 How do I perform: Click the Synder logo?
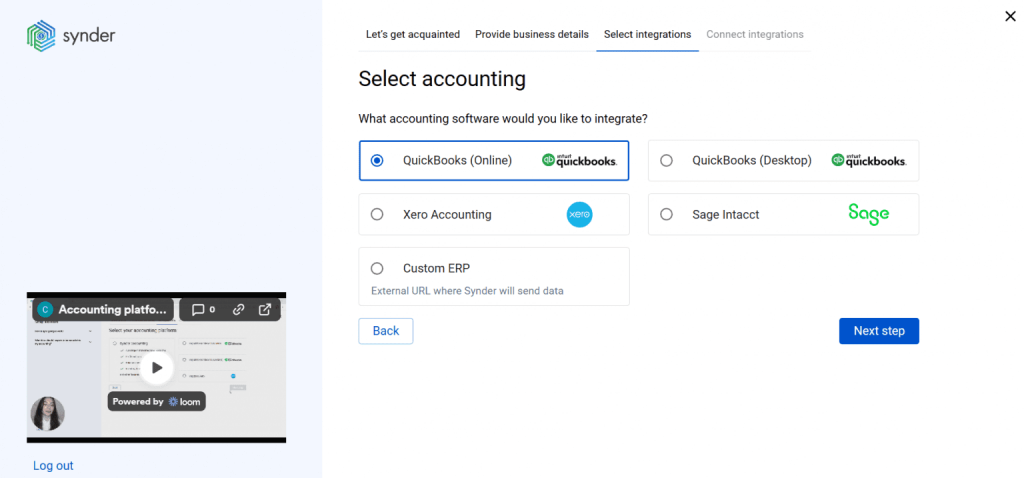click(71, 36)
